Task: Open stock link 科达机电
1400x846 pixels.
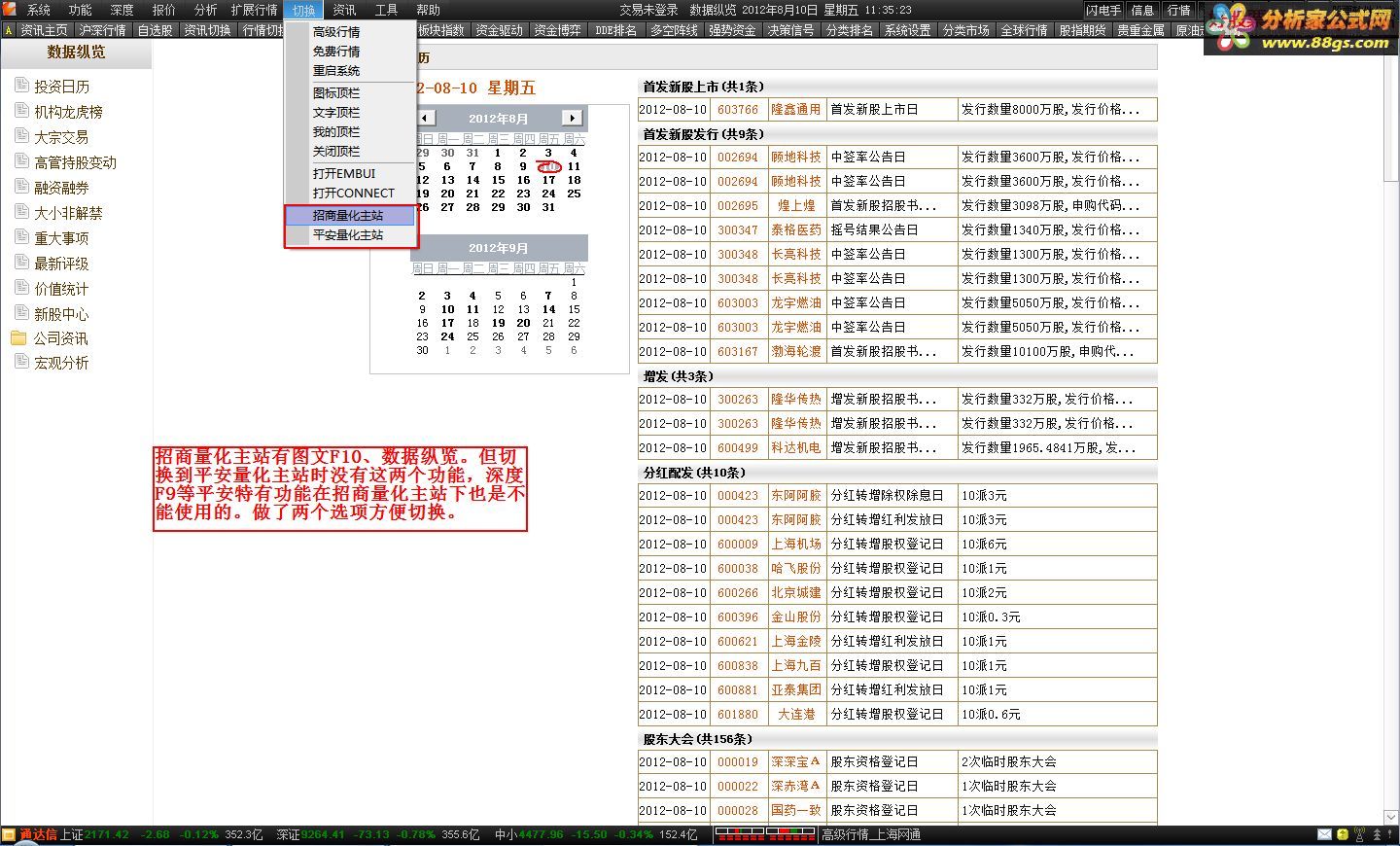Action: (x=796, y=447)
